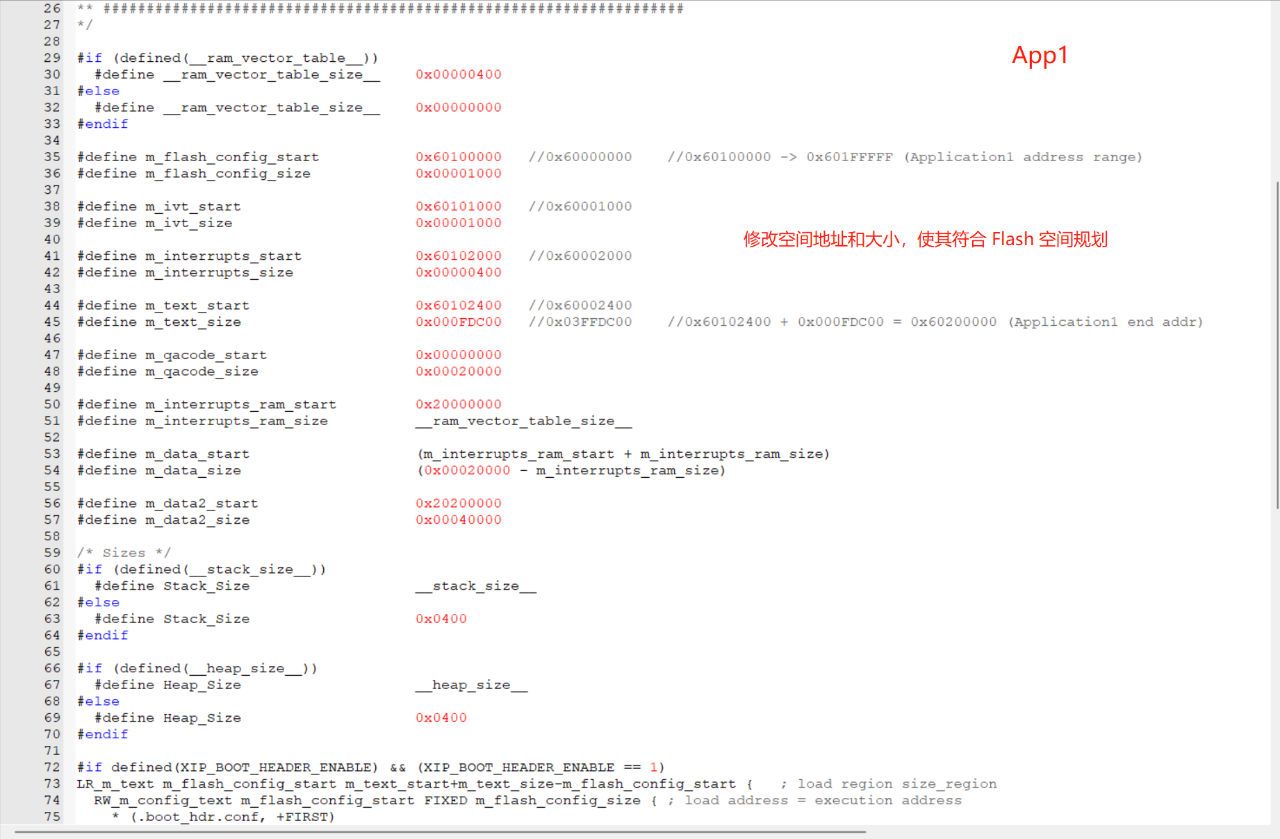Click the Application1 end addr comment
Screen dimensions: 1280x839
click(936, 322)
